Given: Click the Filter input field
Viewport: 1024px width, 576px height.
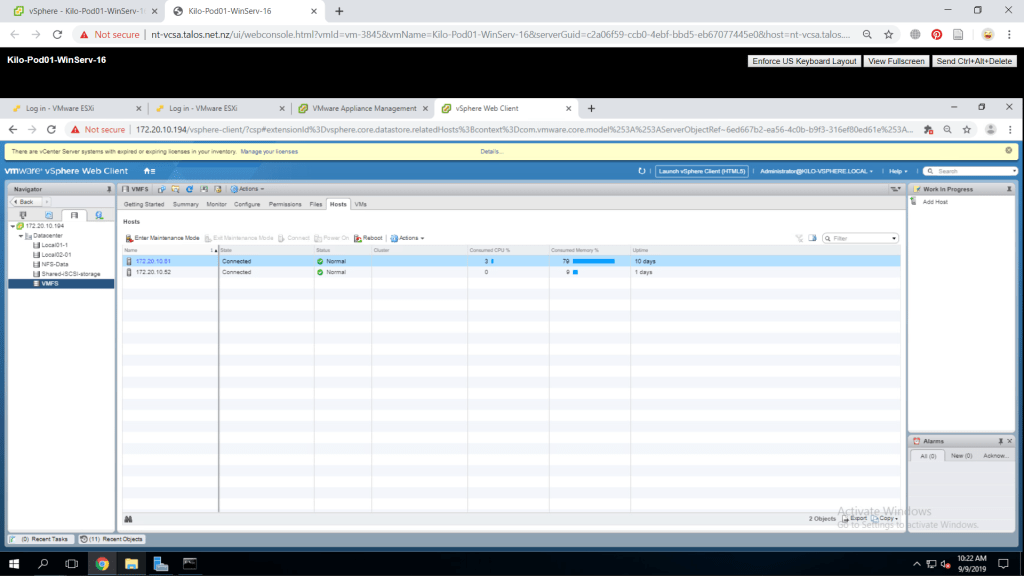Looking at the screenshot, I should point(863,238).
